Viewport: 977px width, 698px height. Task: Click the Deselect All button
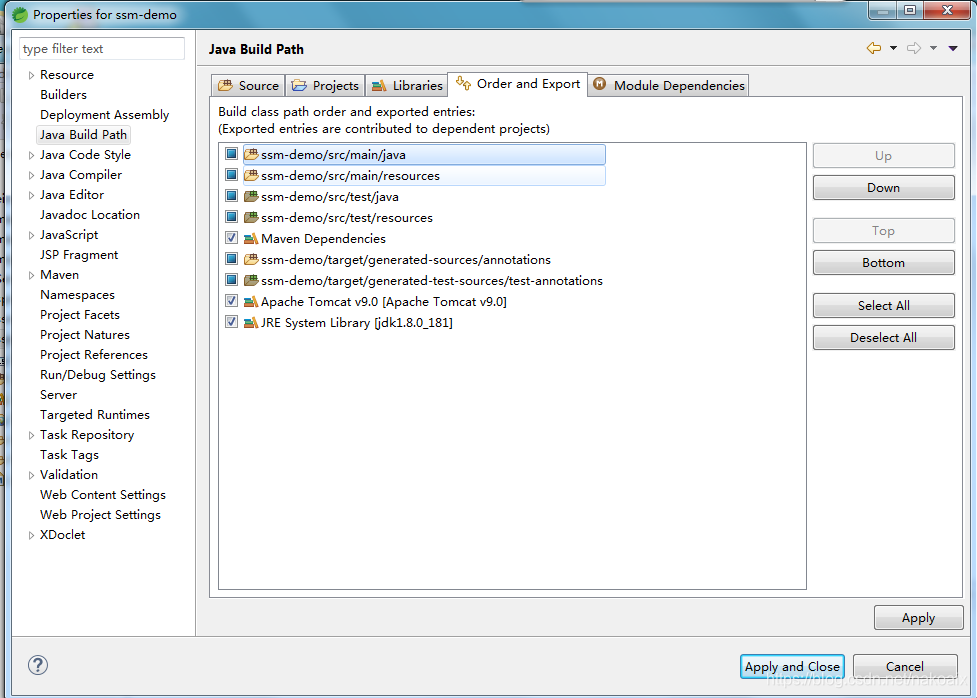point(884,337)
